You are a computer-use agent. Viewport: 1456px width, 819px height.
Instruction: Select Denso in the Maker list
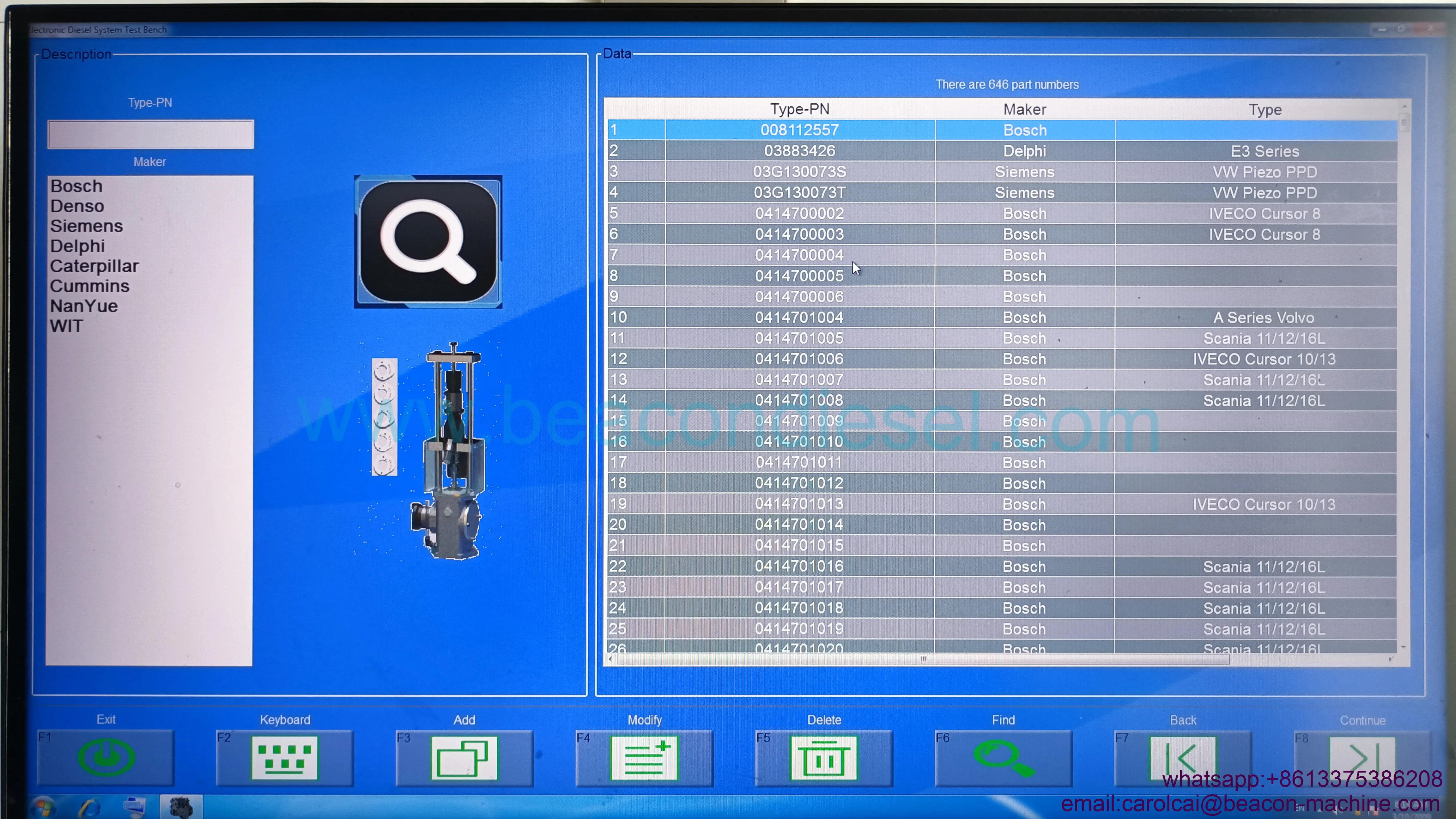tap(77, 206)
